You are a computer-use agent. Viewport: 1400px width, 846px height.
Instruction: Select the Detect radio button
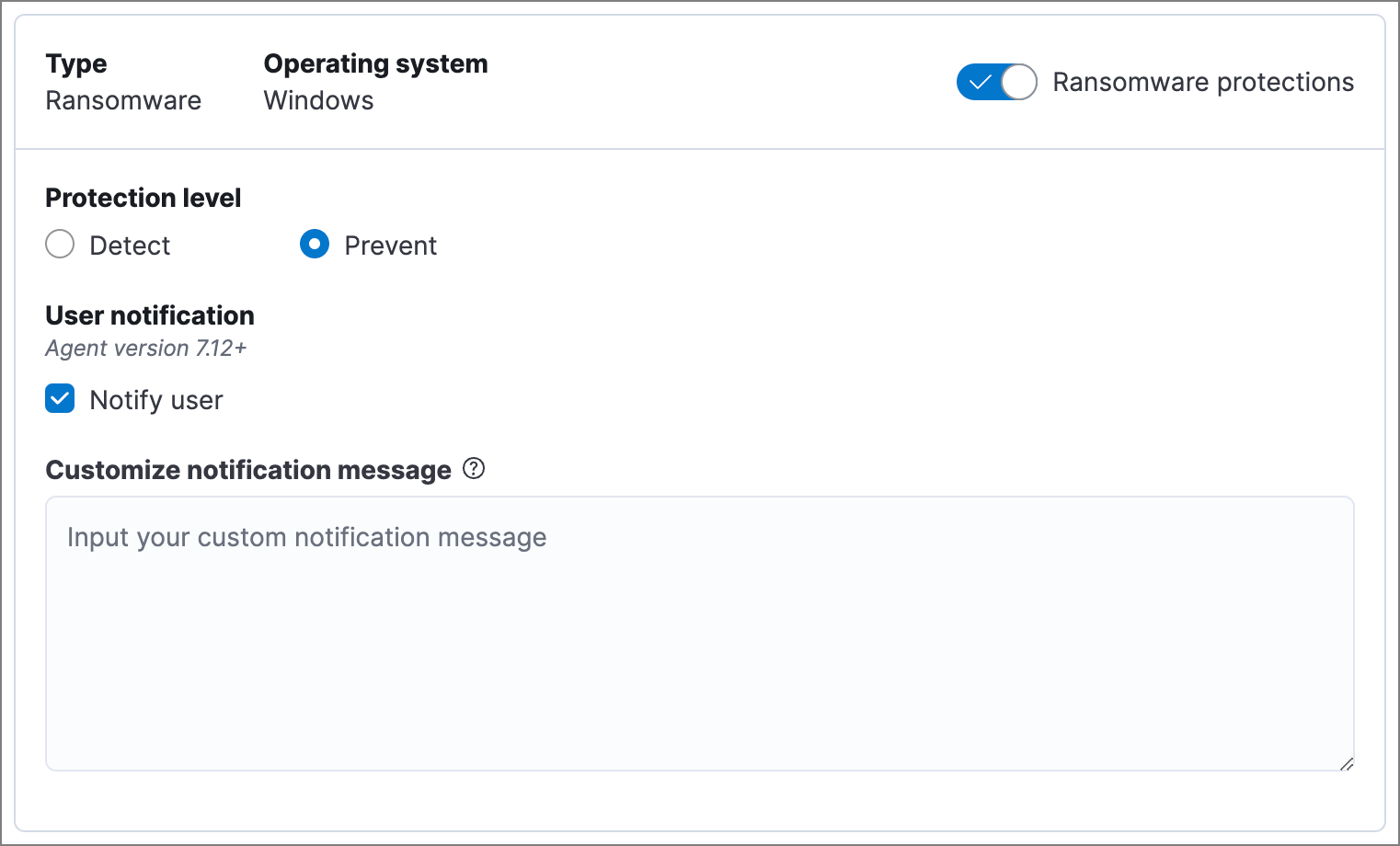[x=60, y=245]
